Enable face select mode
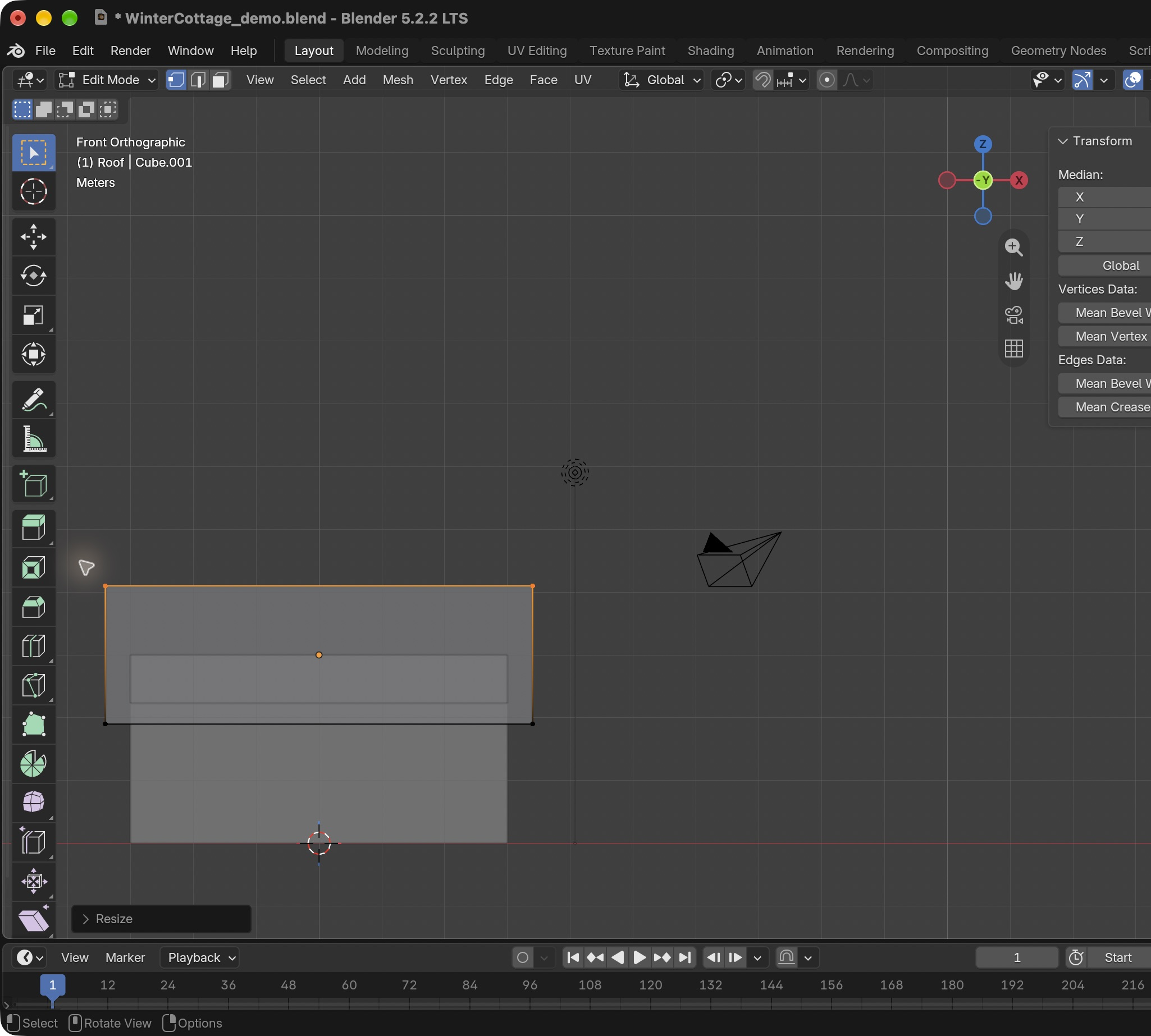The height and width of the screenshot is (1036, 1151). tap(221, 80)
